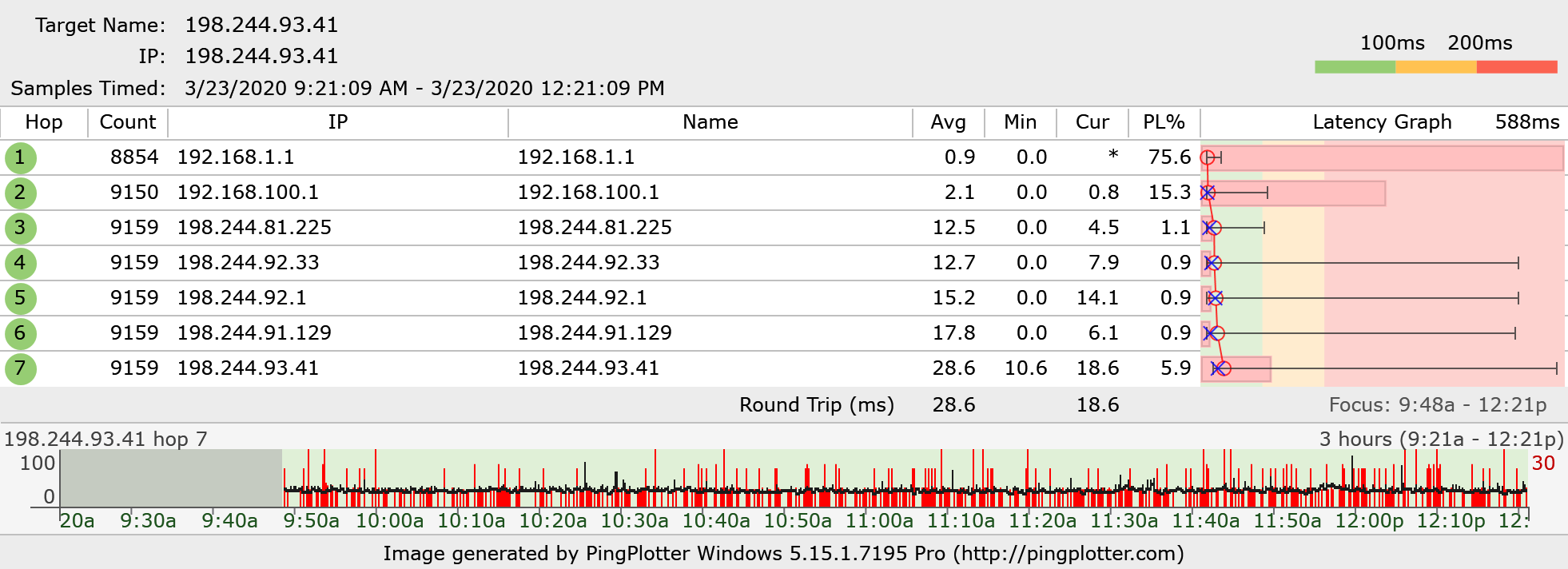Select the Name column header
Screen dimensions: 1568x569
click(710, 122)
